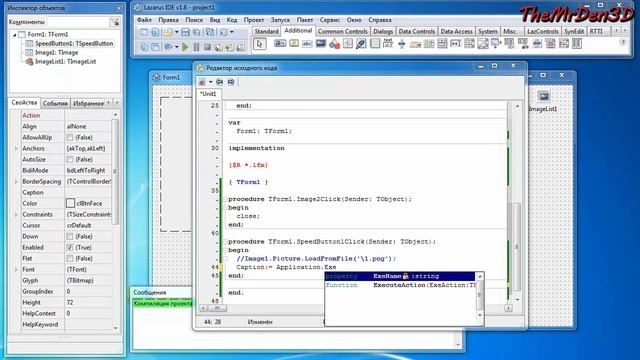Switch to the Dialogs palette tab
The height and width of the screenshot is (360, 640).
click(x=383, y=31)
